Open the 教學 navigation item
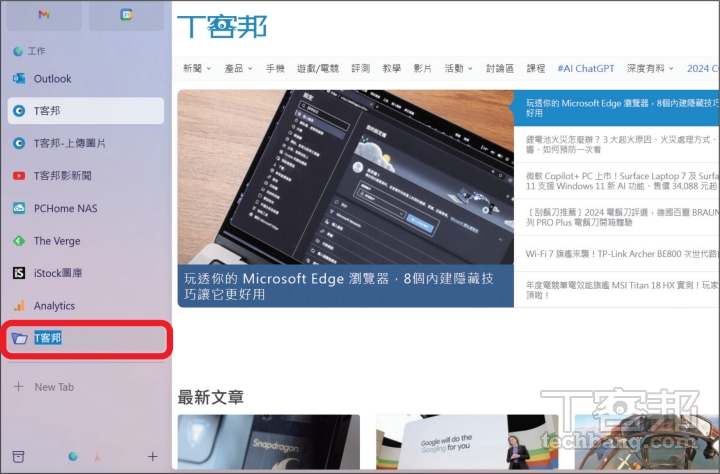 [392, 68]
